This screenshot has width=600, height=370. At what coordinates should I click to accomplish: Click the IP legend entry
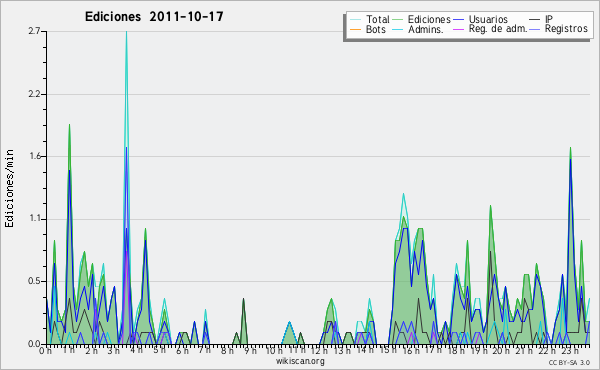(549, 19)
